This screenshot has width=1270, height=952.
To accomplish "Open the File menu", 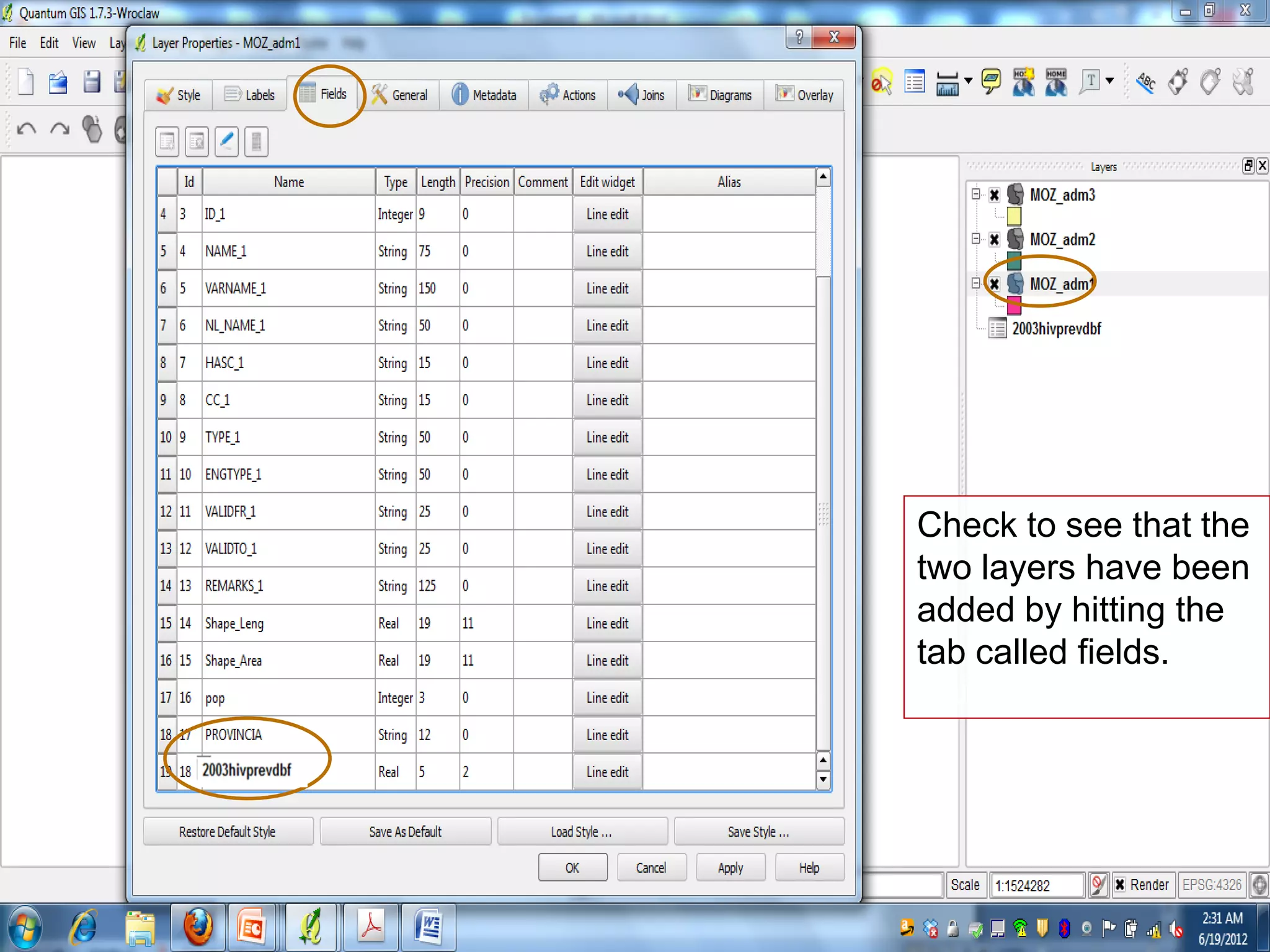I will (x=18, y=43).
